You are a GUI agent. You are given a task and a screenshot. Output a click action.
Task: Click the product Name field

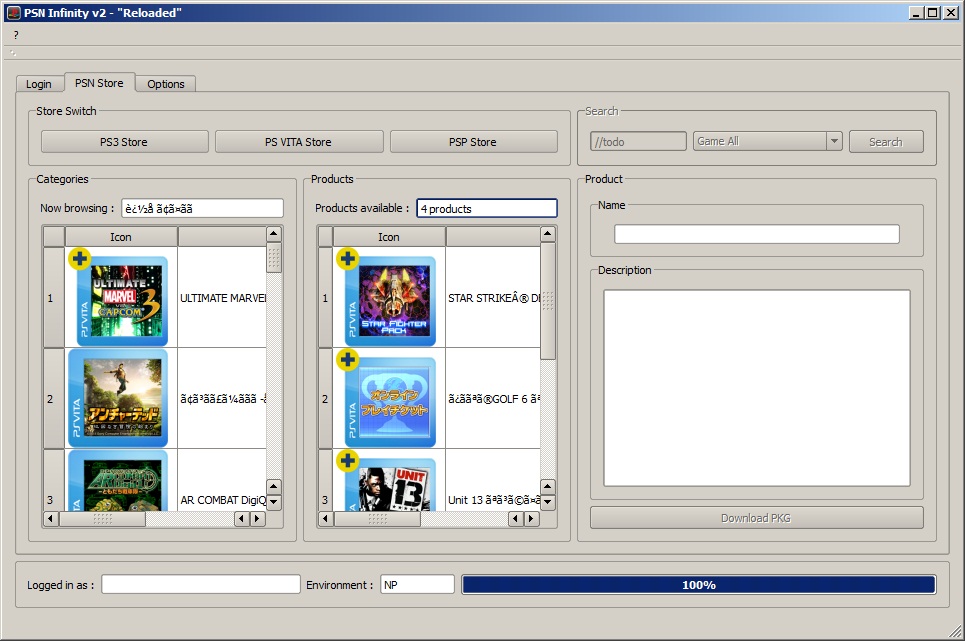pyautogui.click(x=756, y=234)
